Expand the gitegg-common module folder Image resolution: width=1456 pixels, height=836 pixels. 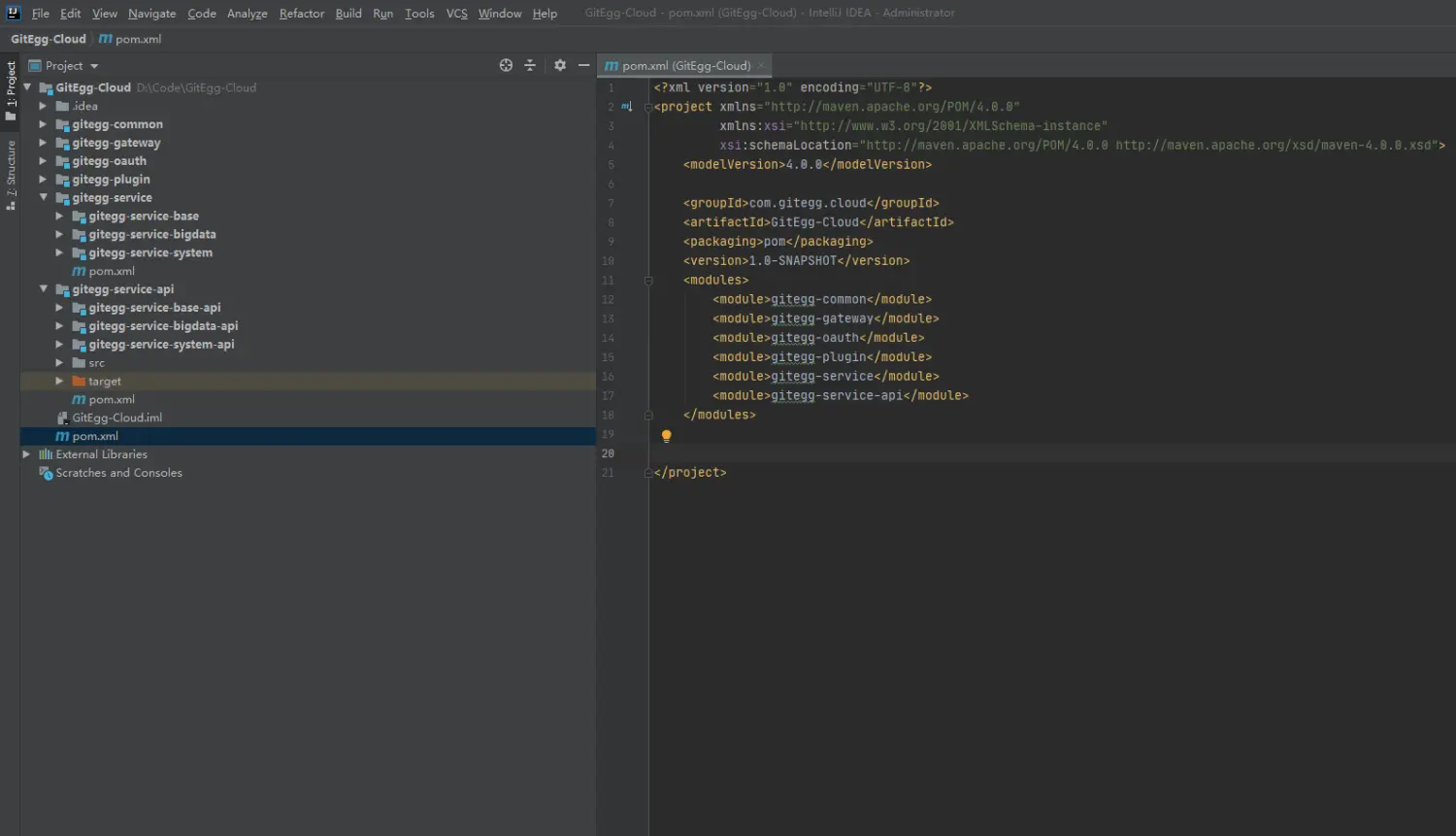[43, 124]
